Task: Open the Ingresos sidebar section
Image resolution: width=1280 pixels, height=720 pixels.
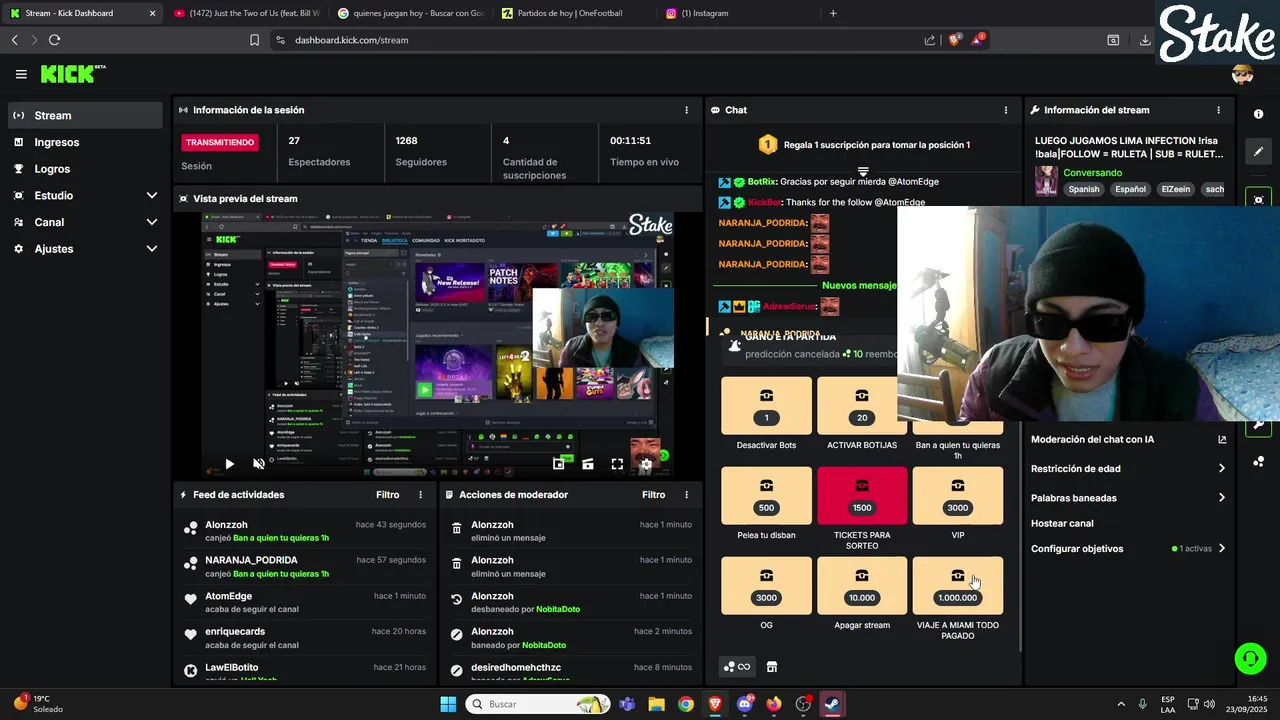Action: point(85,142)
